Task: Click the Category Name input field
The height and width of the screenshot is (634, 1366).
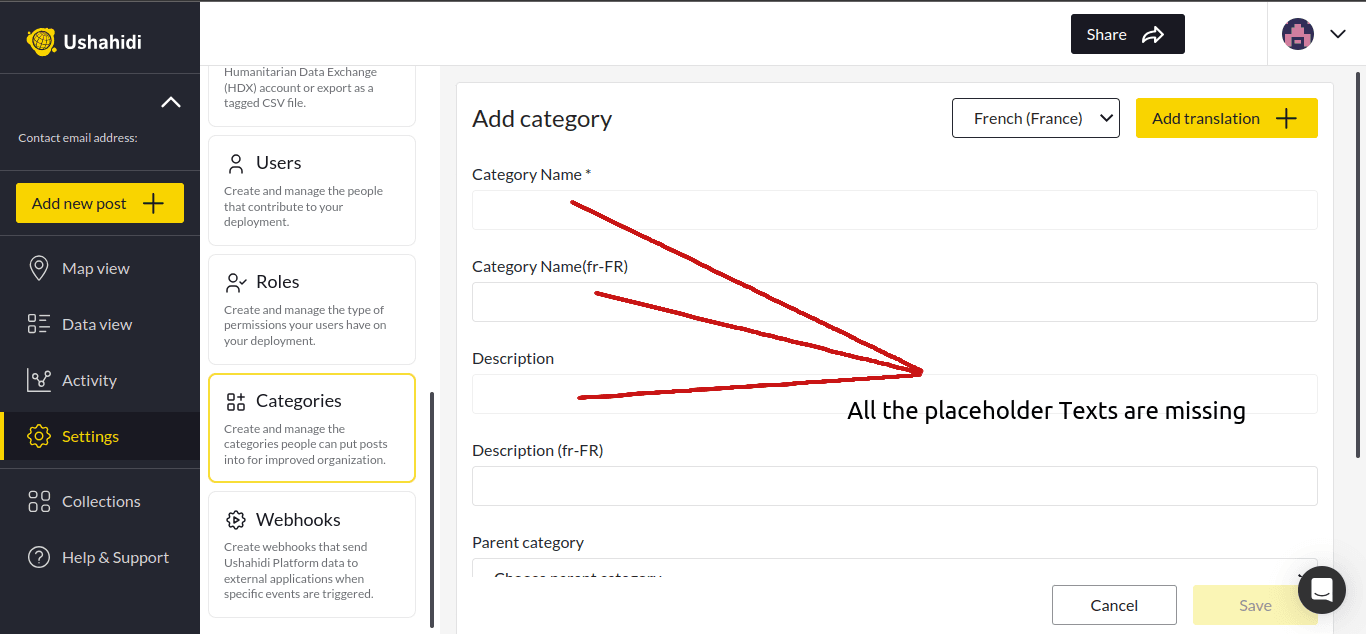Action: coord(894,210)
